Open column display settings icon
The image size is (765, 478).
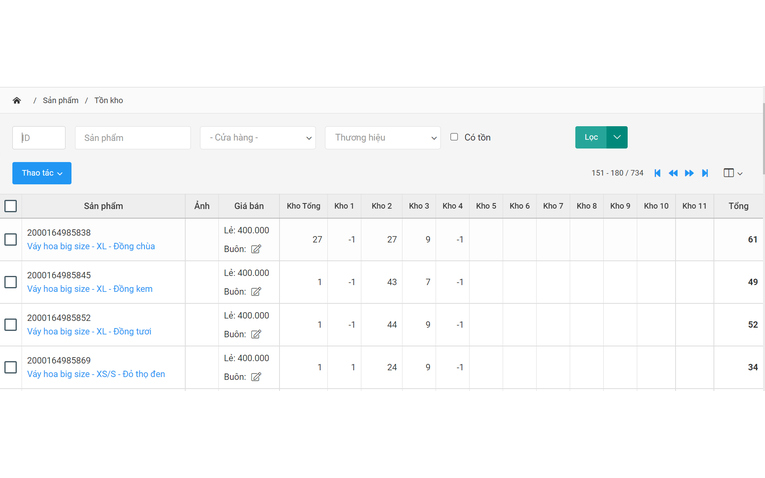click(x=732, y=173)
